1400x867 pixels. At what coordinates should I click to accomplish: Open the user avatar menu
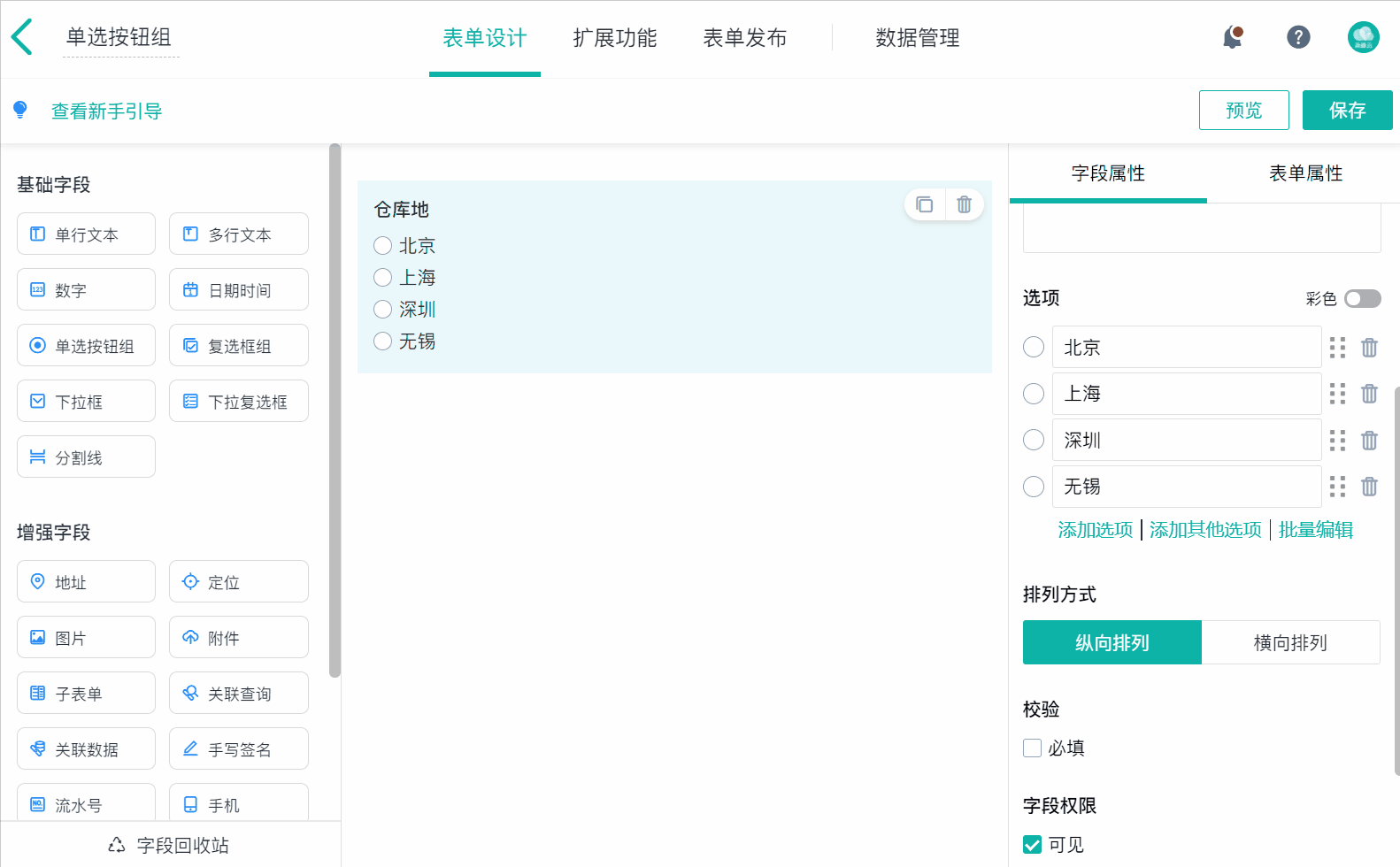click(x=1364, y=37)
